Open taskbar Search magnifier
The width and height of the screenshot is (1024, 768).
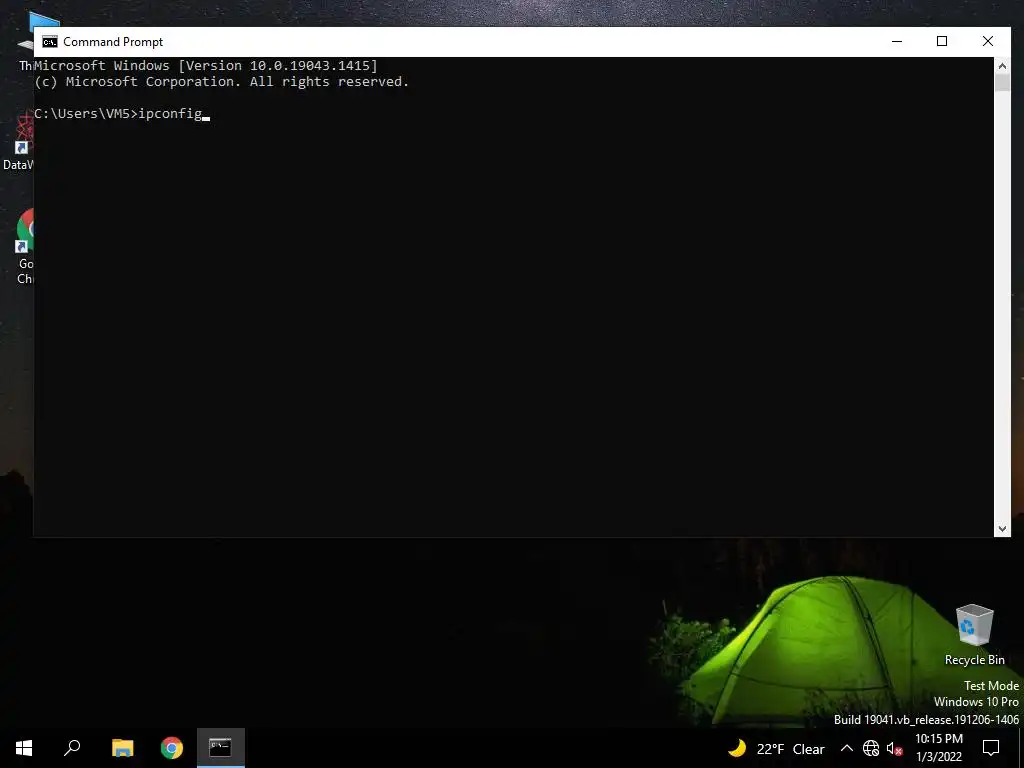72,748
